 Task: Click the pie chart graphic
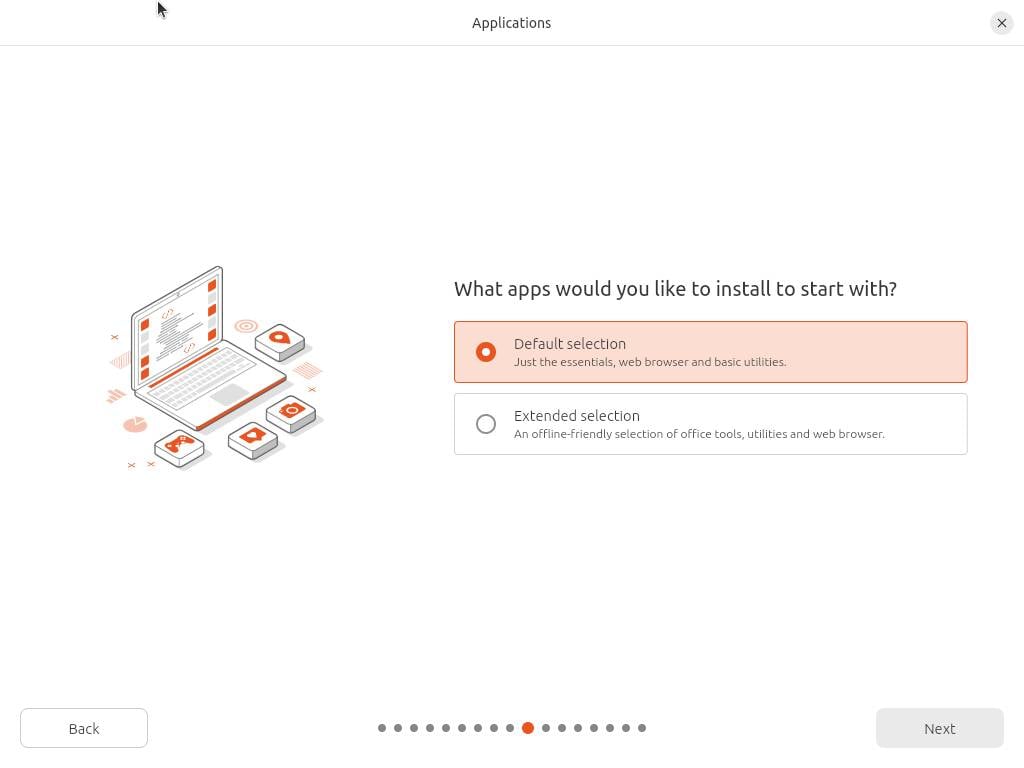point(135,425)
